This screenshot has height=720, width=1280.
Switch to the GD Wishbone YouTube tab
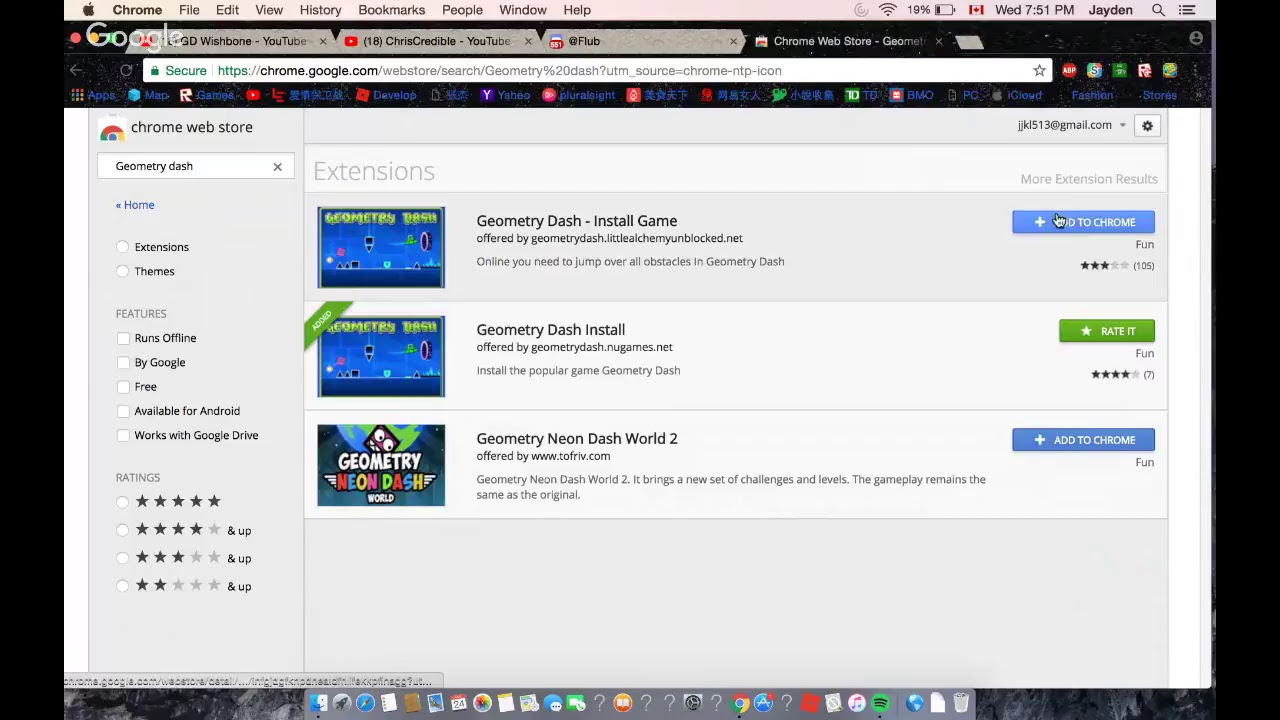[232, 41]
